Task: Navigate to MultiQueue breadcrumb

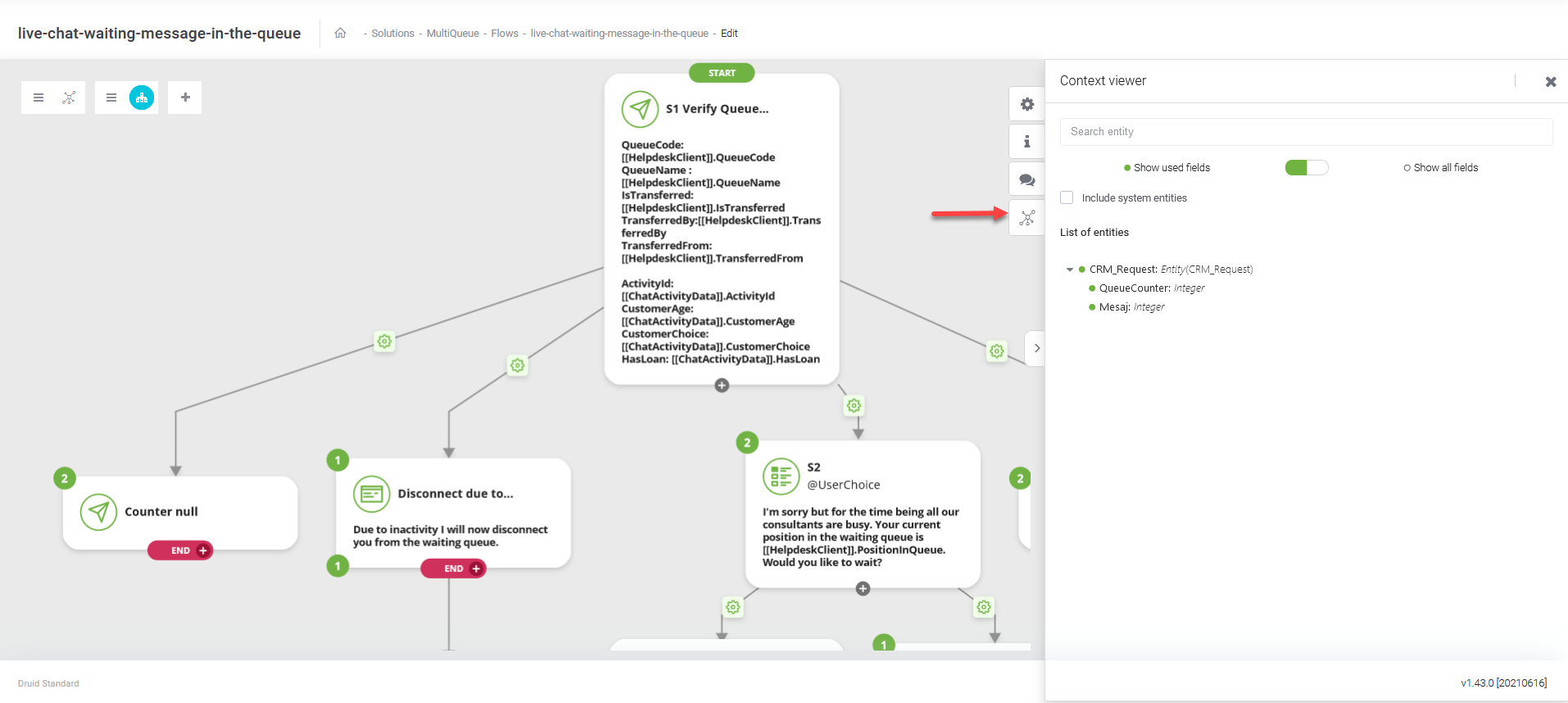Action: (452, 34)
